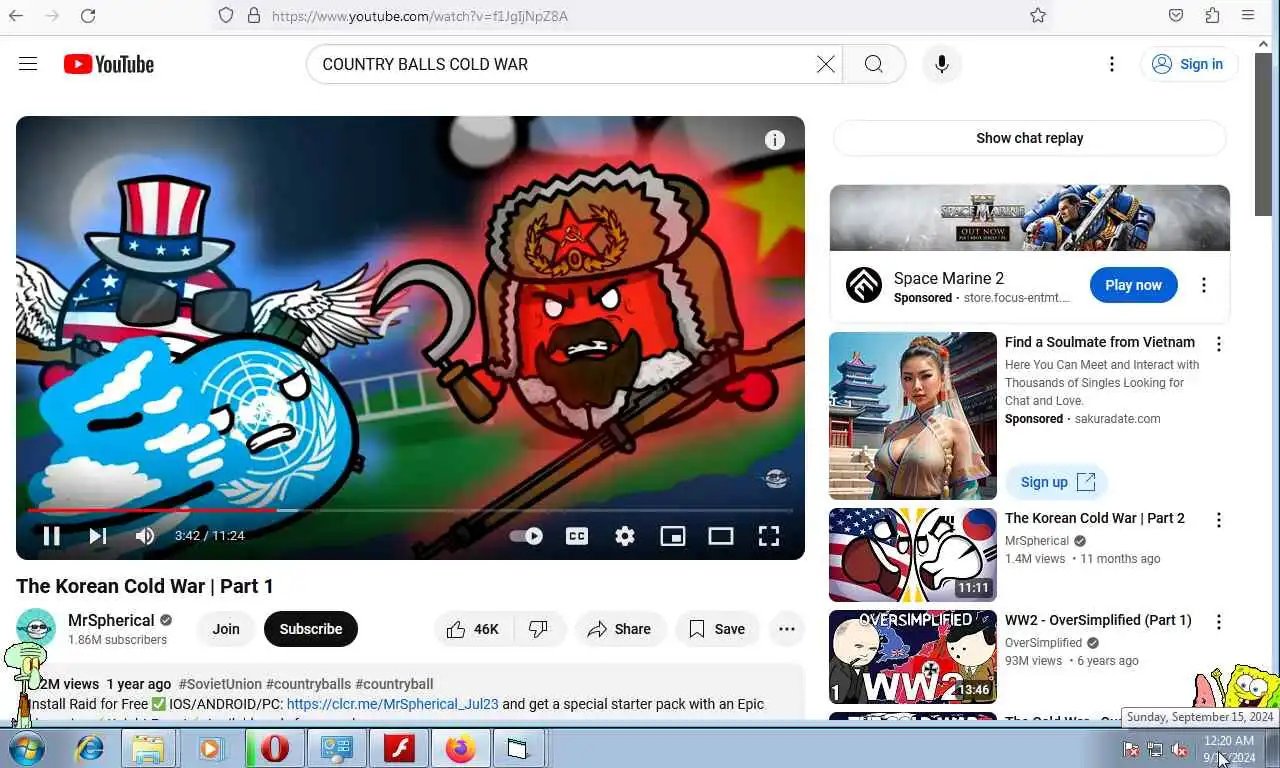
Task: Open The Korean Cold War | Part 2 title
Action: pos(1095,518)
